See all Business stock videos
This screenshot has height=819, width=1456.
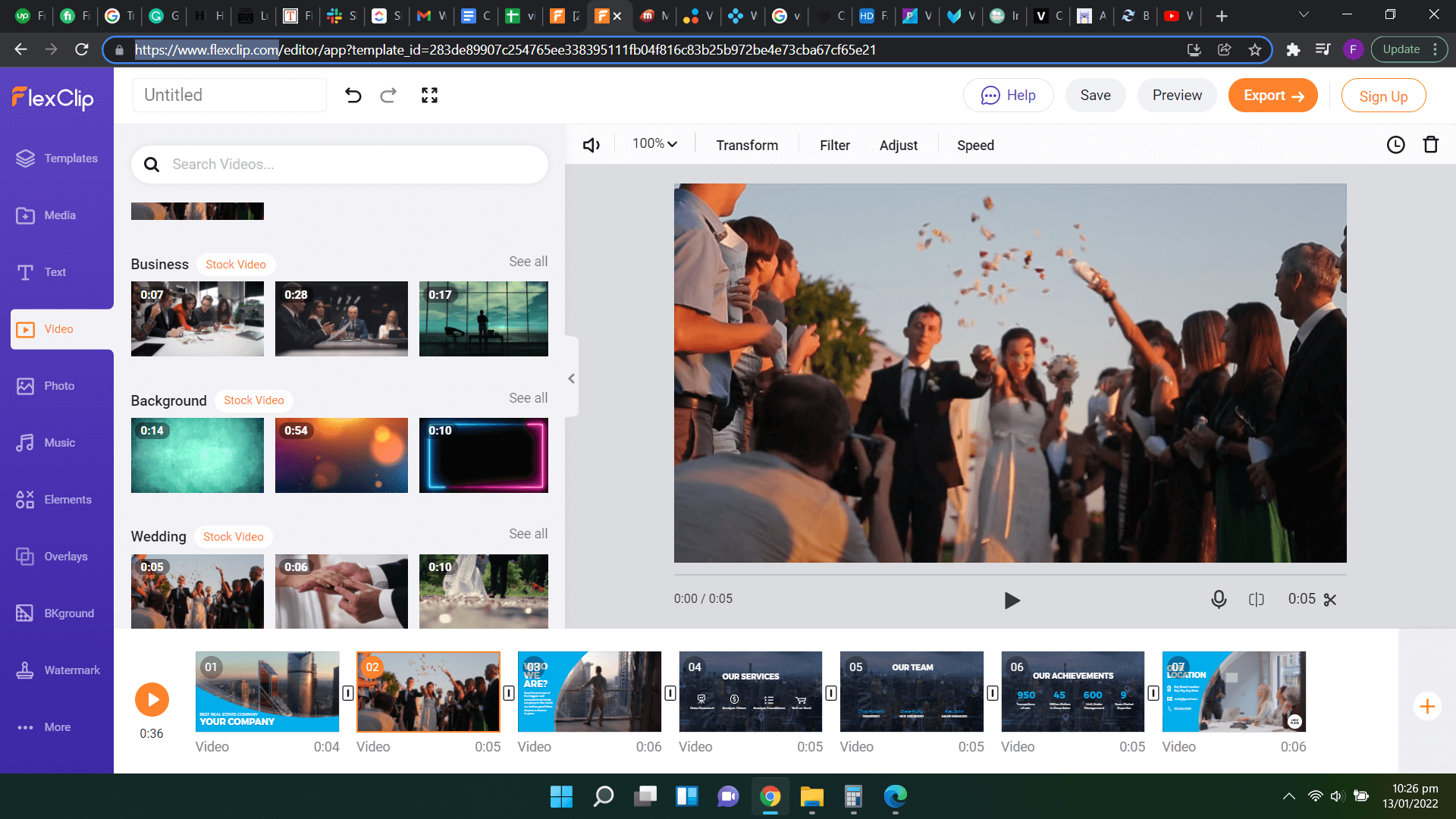(x=528, y=261)
